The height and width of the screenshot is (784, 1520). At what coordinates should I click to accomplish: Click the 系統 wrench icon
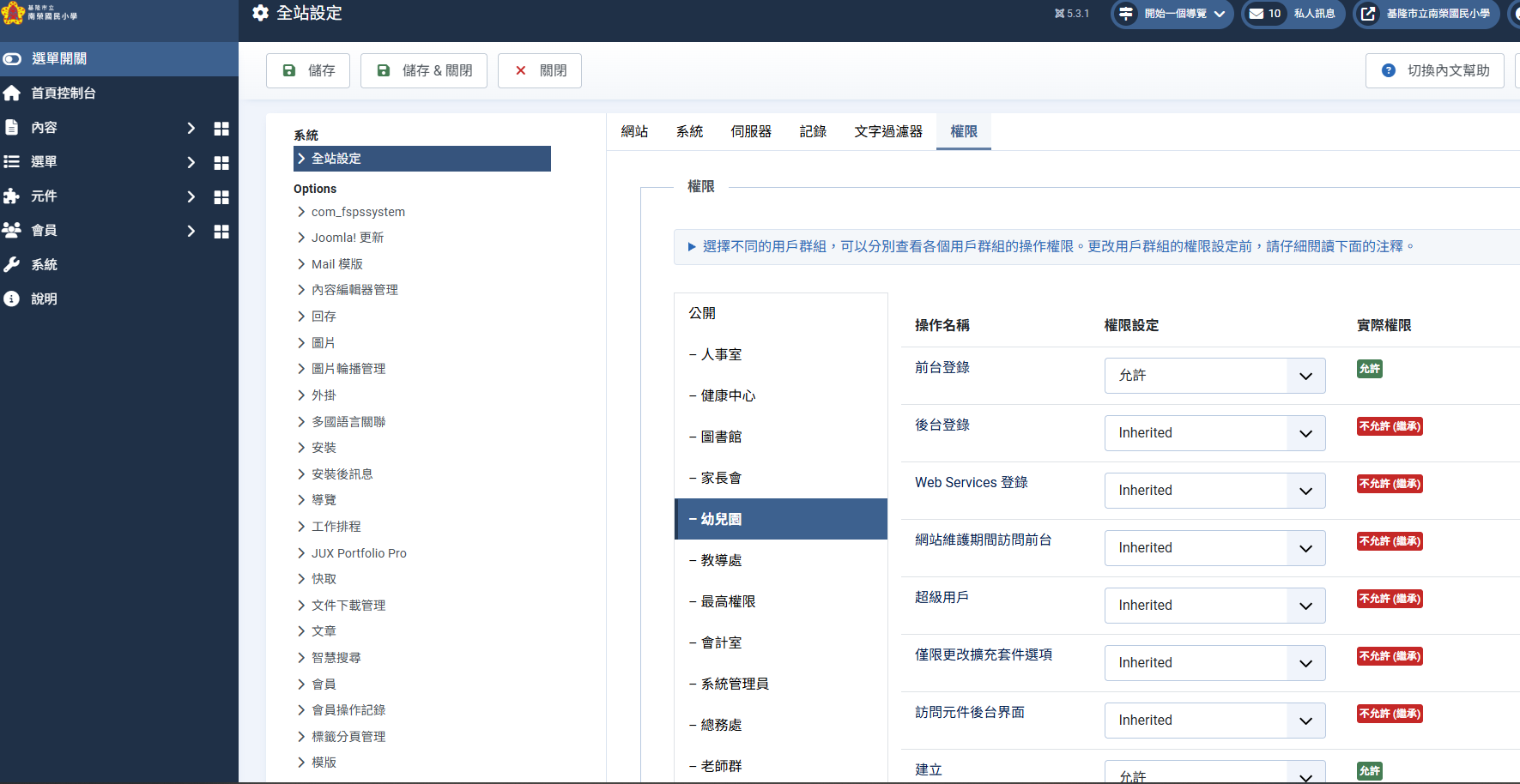coord(12,264)
